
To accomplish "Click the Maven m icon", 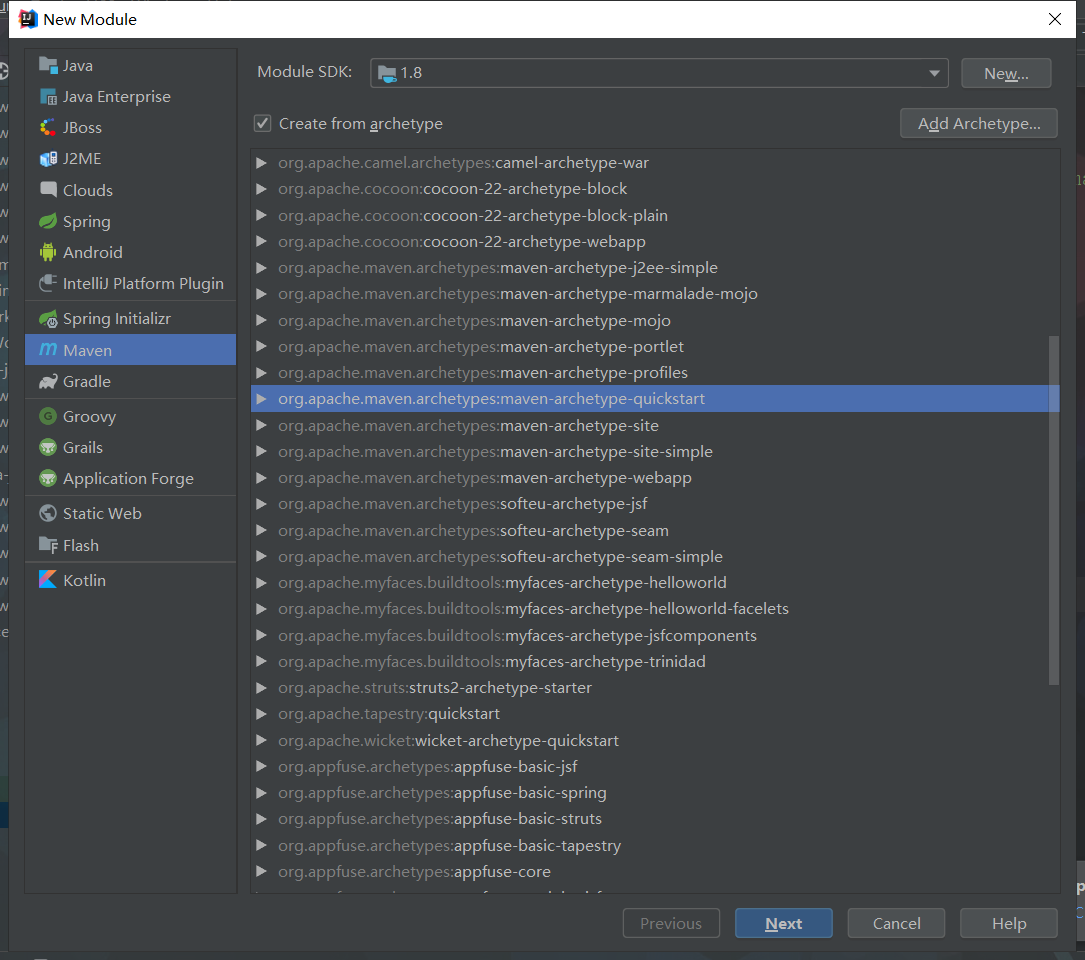I will pos(48,350).
